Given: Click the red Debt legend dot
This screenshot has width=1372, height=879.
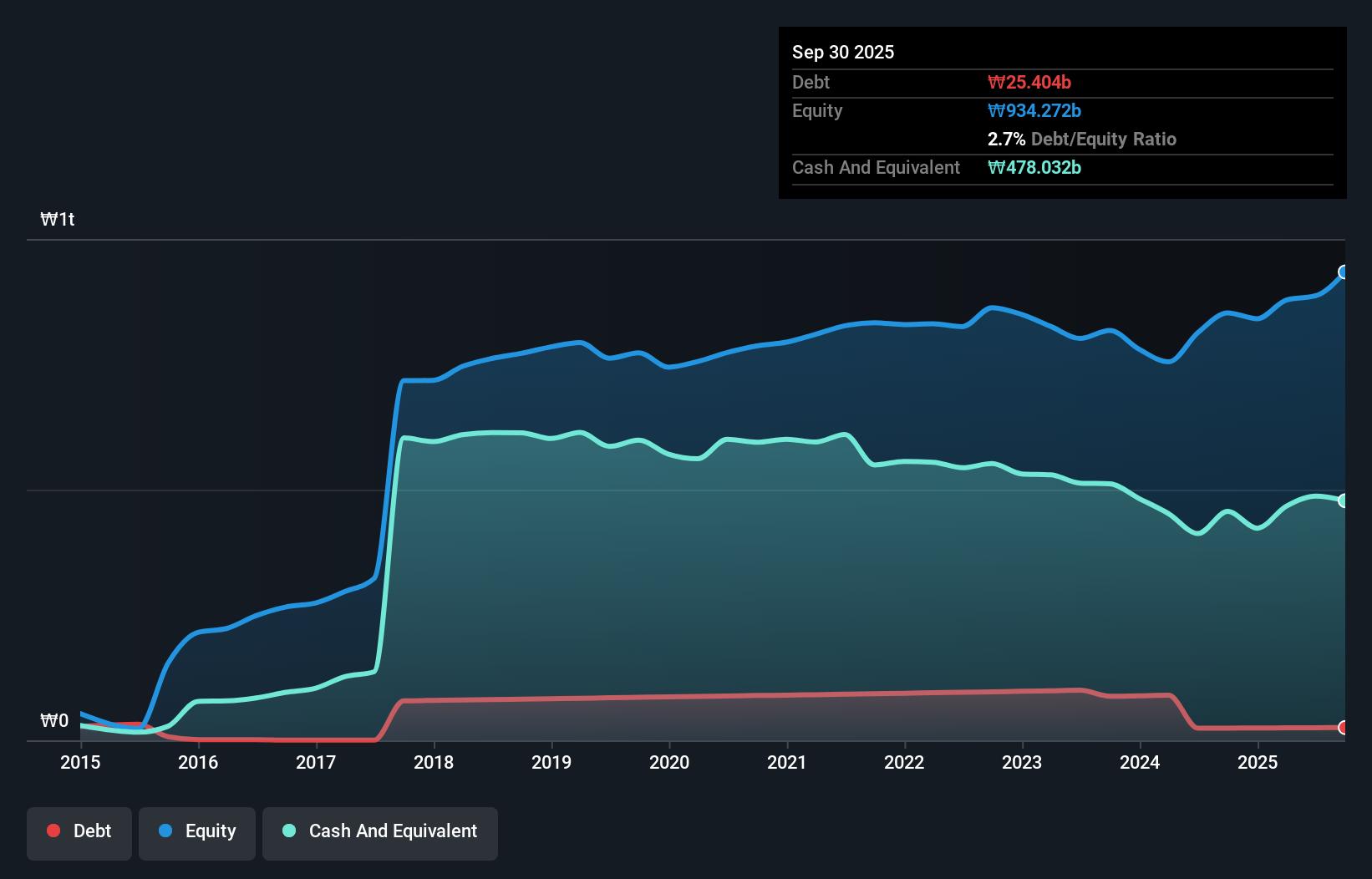Looking at the screenshot, I should (53, 831).
